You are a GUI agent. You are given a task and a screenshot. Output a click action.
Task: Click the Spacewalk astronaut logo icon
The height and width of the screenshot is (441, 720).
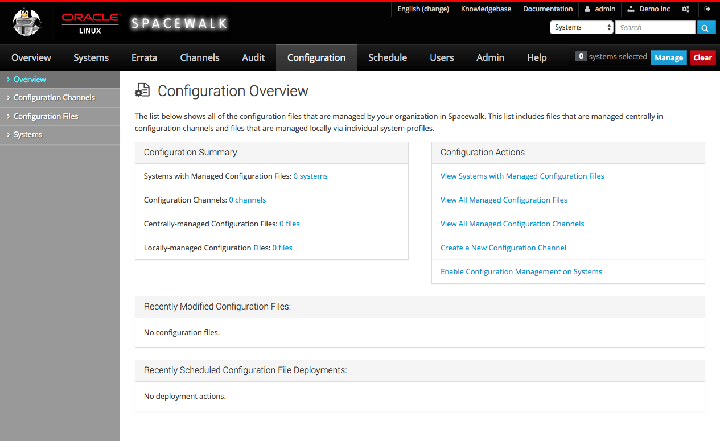pyautogui.click(x=27, y=22)
